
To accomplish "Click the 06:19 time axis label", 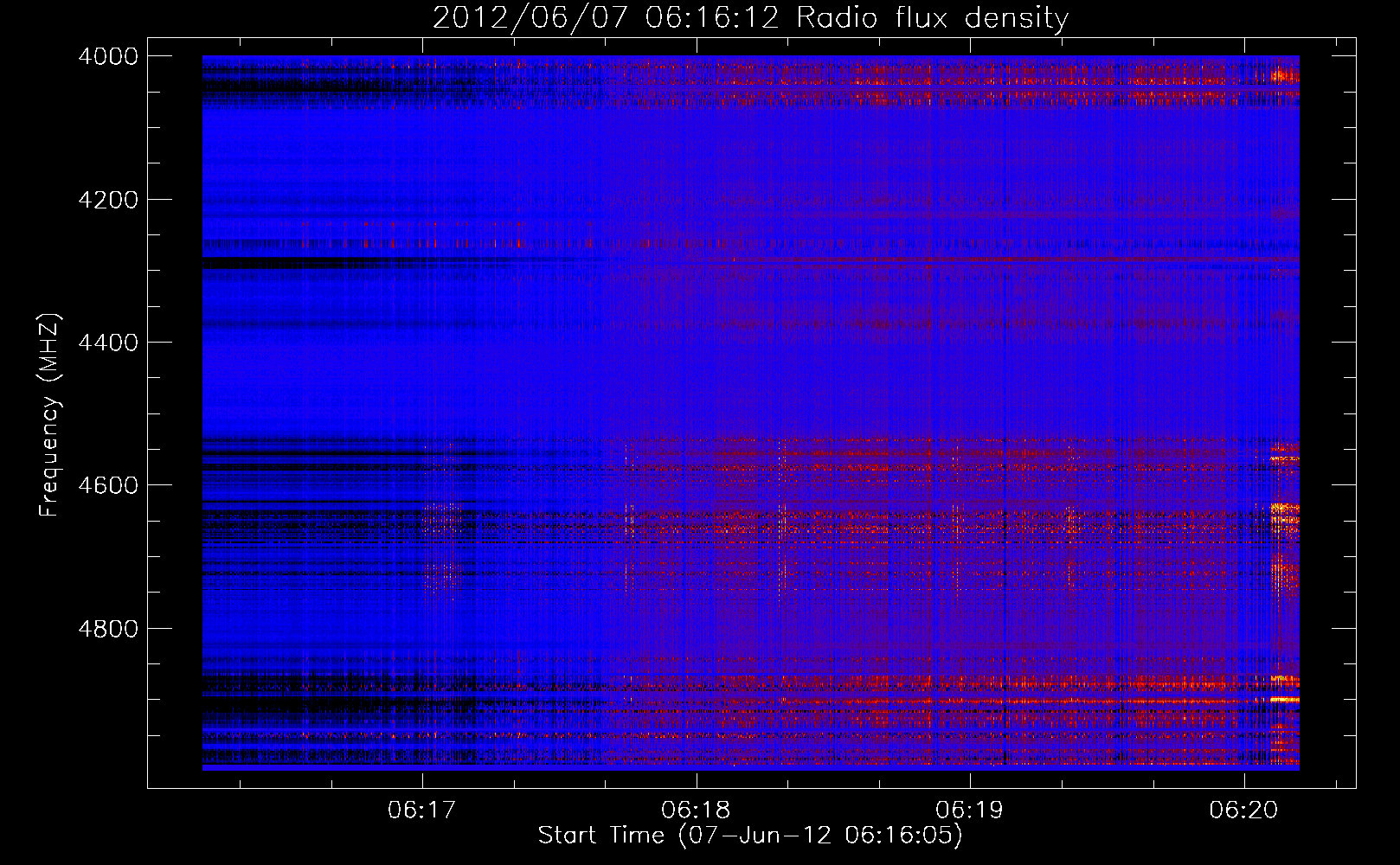I will click(970, 810).
